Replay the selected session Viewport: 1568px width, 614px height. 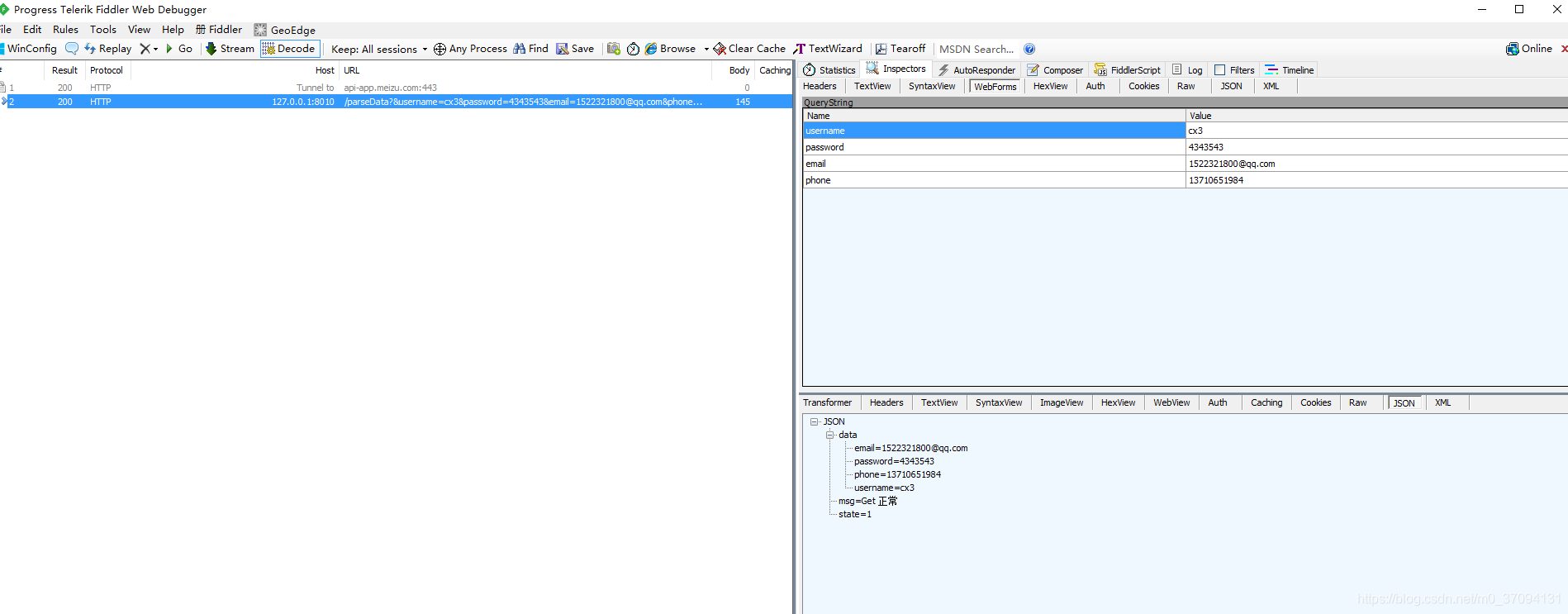[x=108, y=49]
